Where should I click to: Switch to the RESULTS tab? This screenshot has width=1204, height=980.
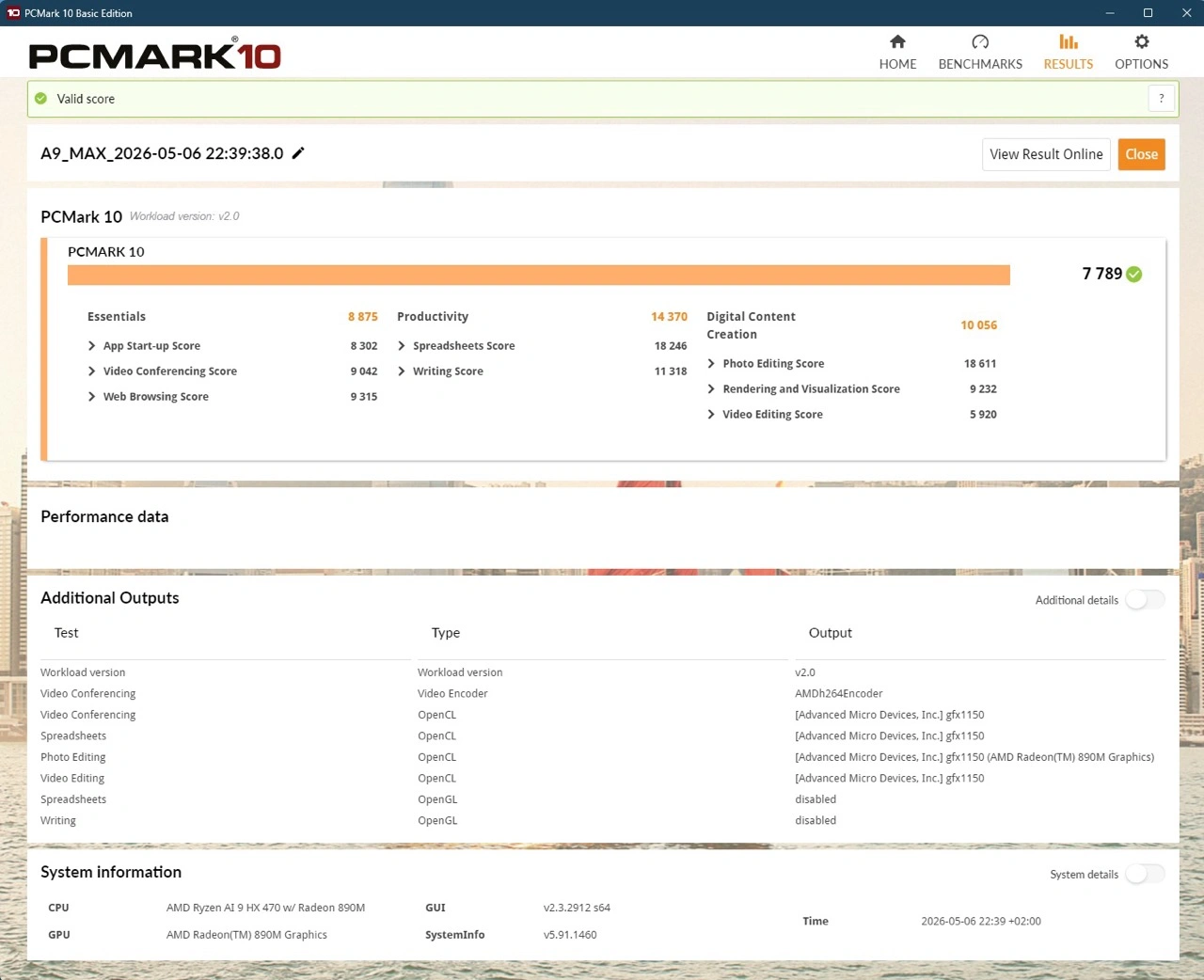point(1069,53)
